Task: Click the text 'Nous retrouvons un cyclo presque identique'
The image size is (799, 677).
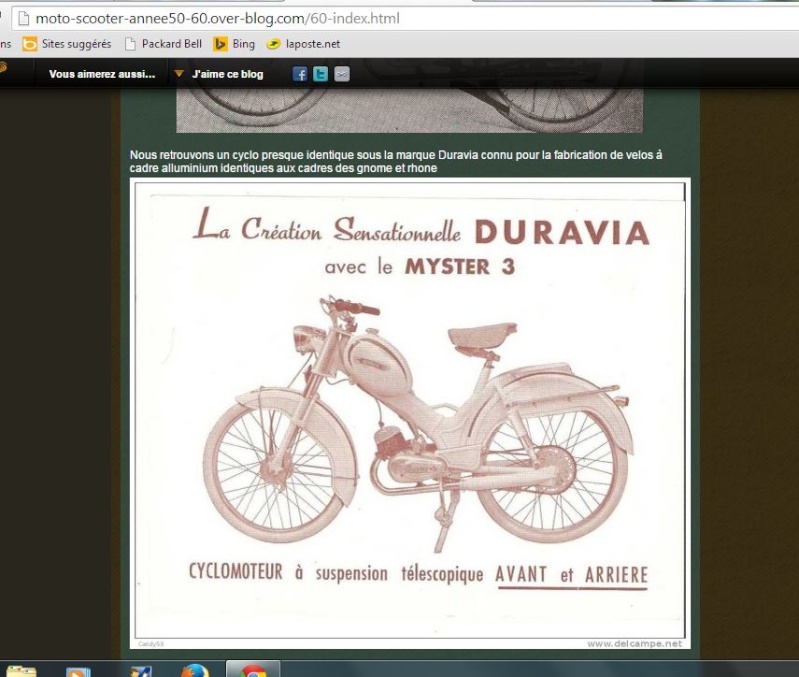Action: coord(242,155)
